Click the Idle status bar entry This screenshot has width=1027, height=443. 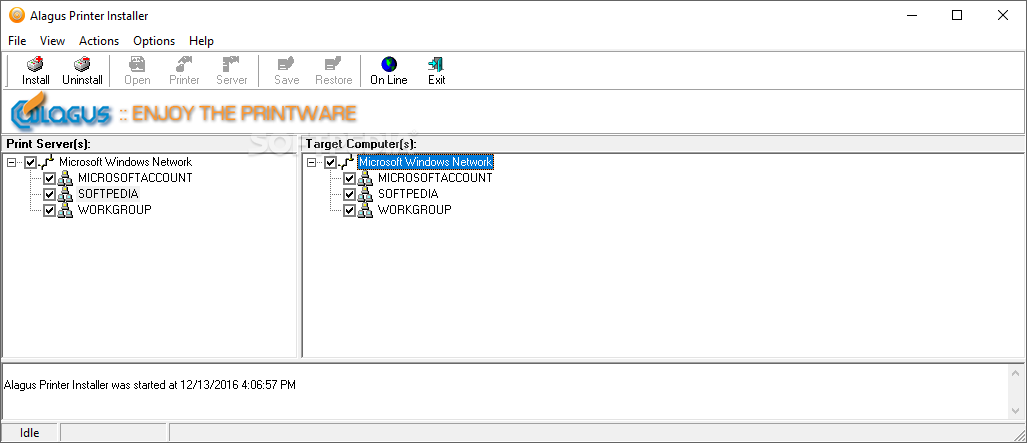coord(29,433)
